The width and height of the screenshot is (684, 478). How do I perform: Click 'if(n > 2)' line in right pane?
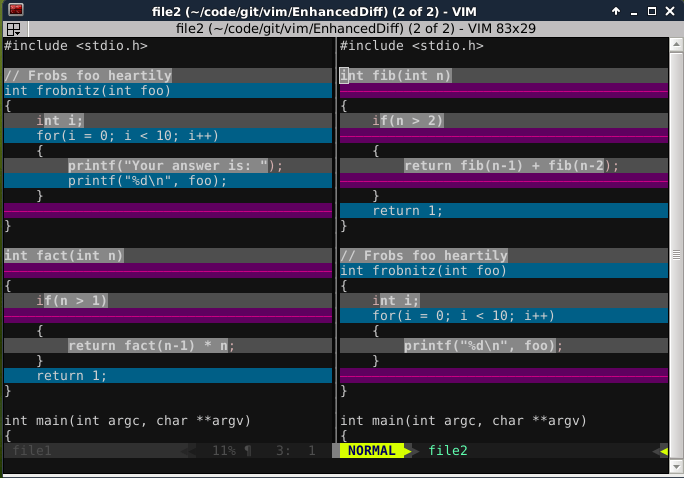[408, 121]
